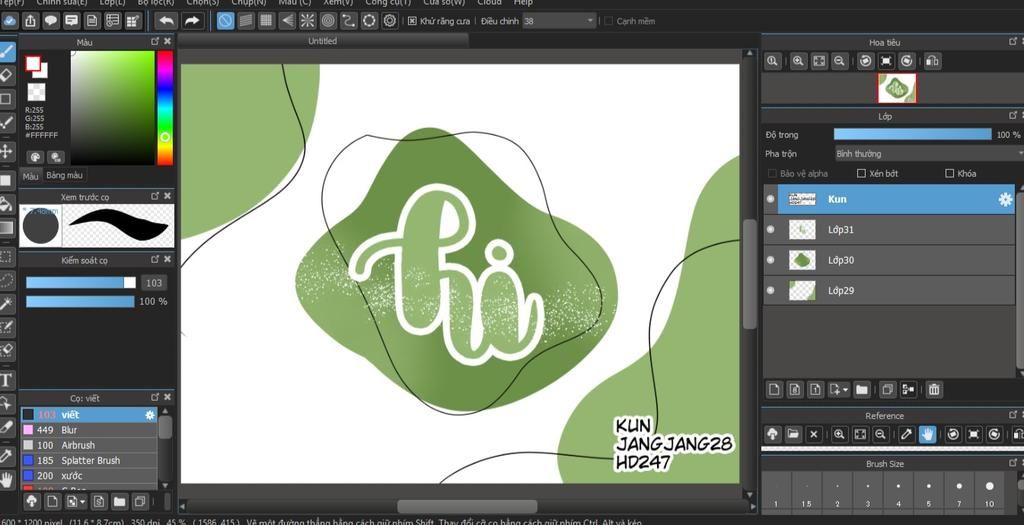
Task: Click the export share icon in top toolbar
Action: point(30,21)
